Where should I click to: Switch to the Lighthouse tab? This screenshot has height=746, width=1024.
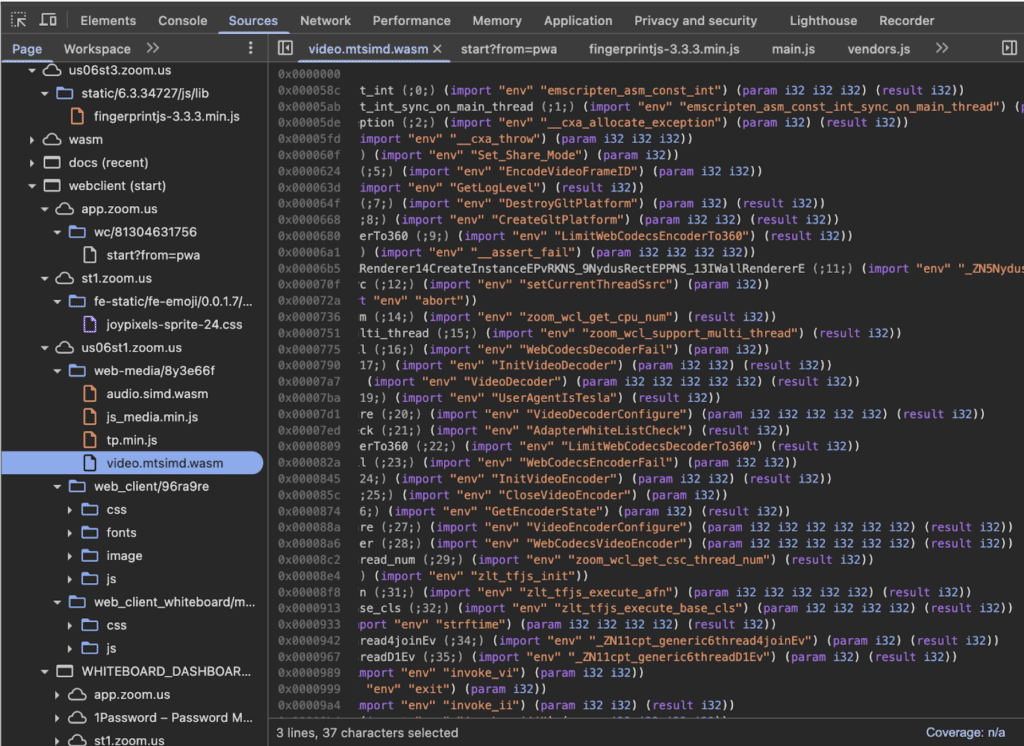click(x=823, y=20)
